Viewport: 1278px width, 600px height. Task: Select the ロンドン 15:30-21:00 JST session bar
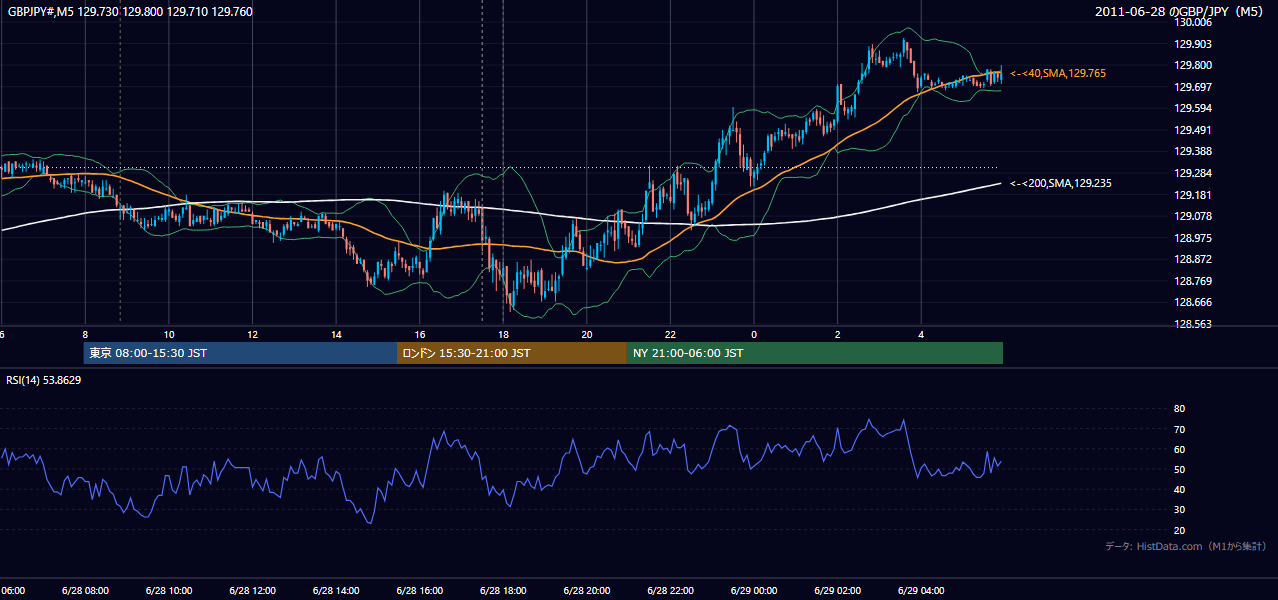[x=511, y=353]
